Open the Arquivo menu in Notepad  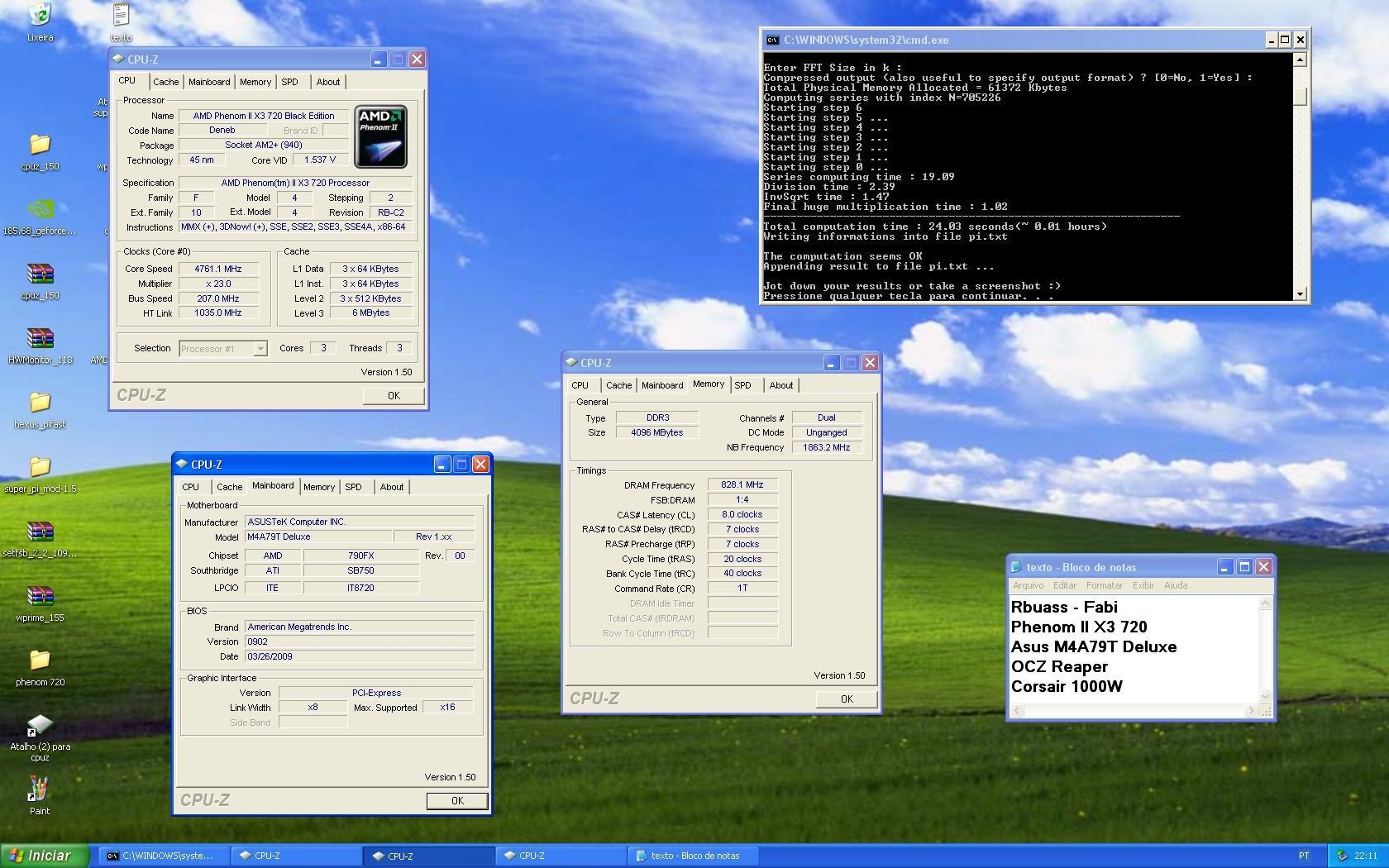click(x=1029, y=585)
